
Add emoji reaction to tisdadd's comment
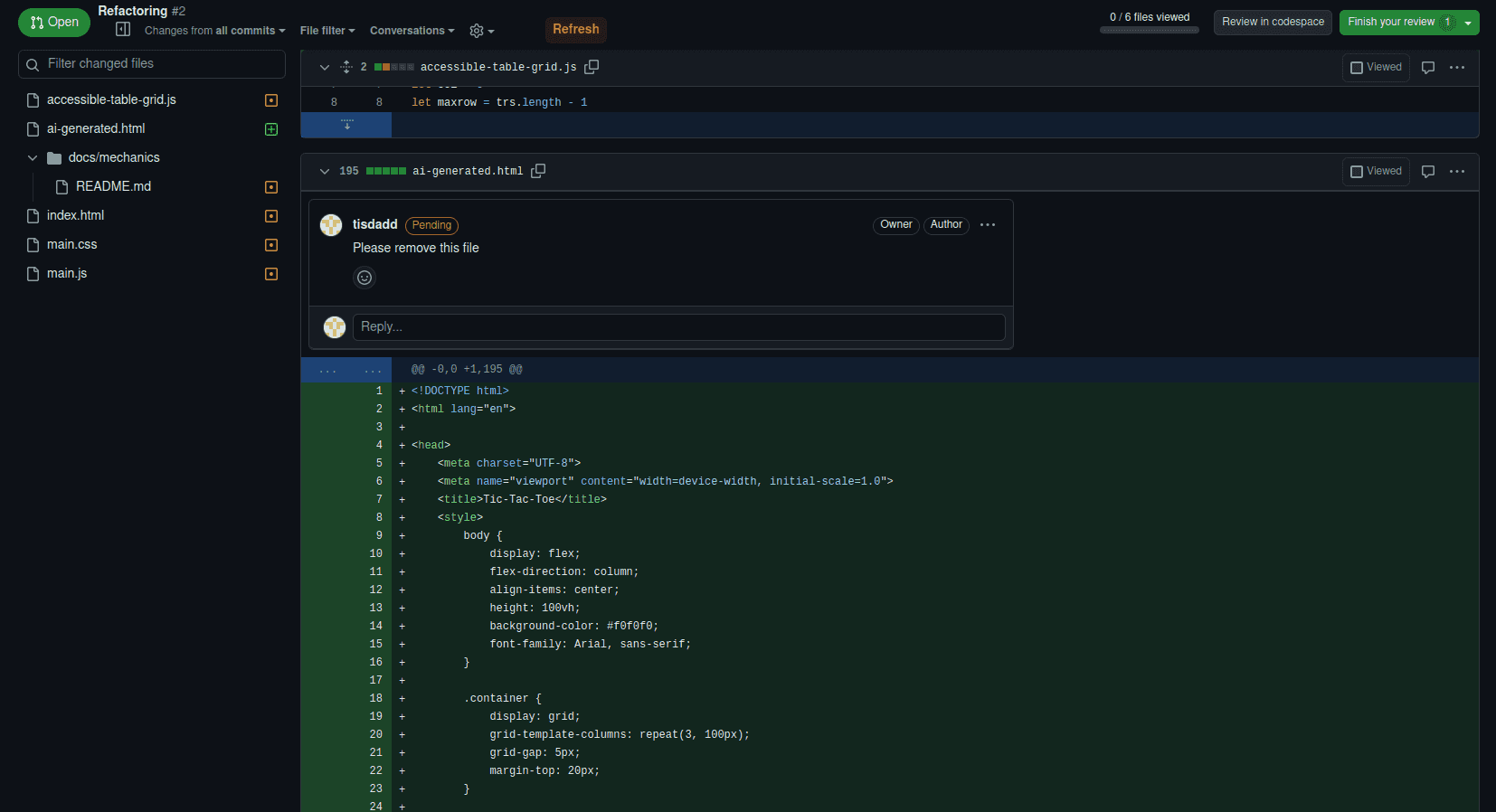365,278
